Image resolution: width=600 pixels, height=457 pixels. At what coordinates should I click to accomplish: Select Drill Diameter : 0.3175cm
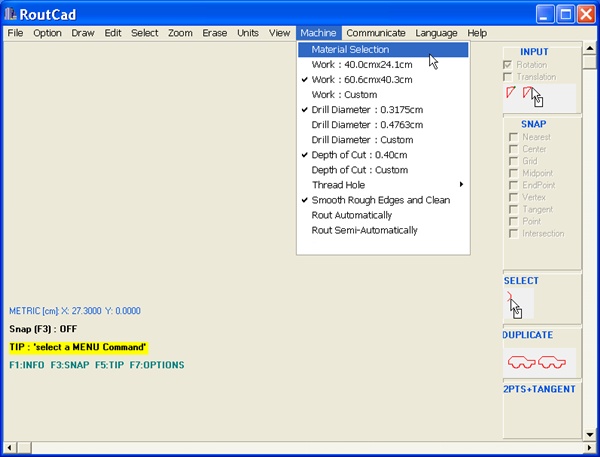(x=383, y=110)
